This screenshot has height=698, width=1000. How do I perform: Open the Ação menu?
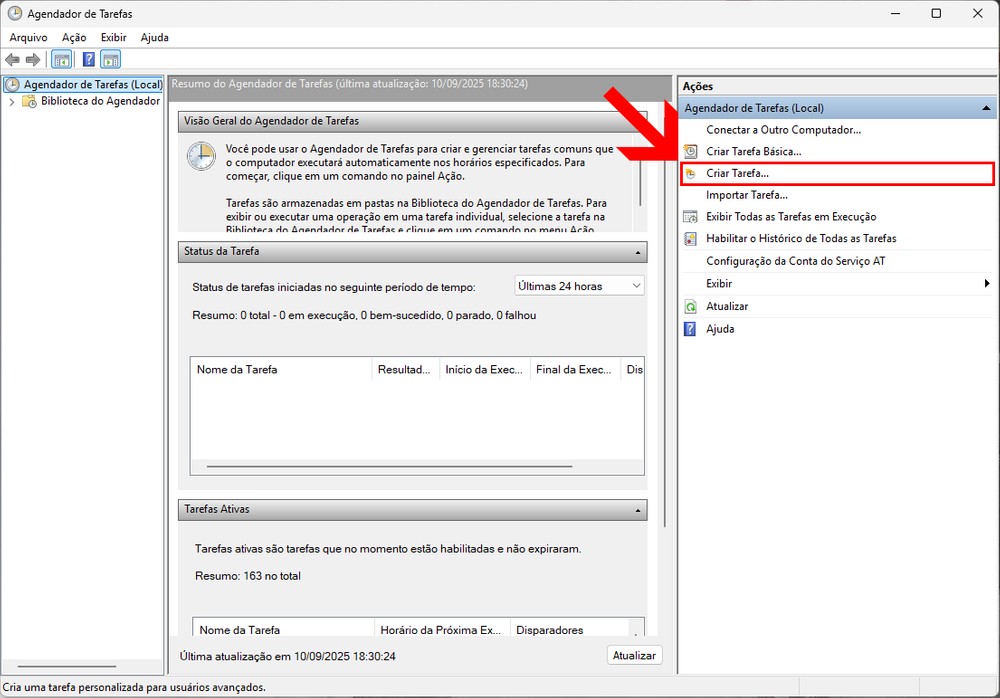74,38
